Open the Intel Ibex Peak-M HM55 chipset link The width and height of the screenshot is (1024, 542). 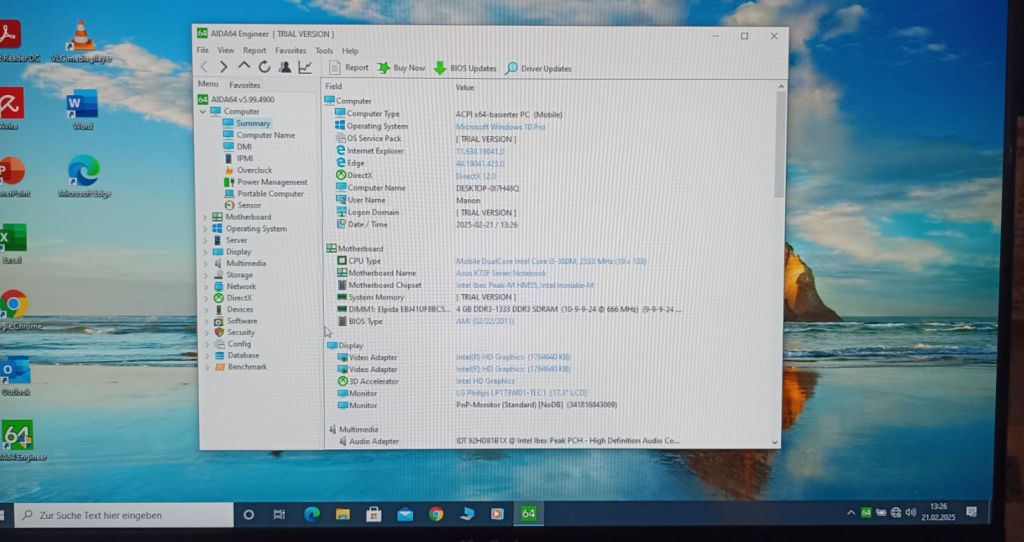click(x=525, y=285)
